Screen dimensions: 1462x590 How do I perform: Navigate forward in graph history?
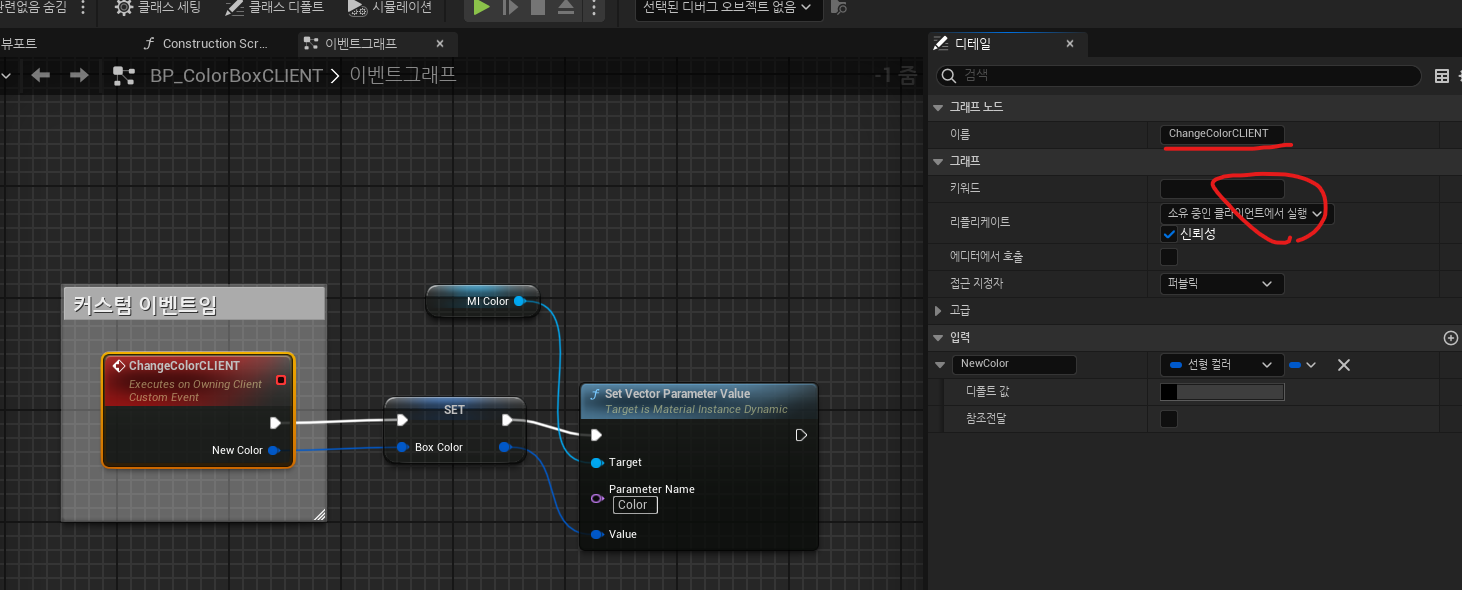[78, 76]
